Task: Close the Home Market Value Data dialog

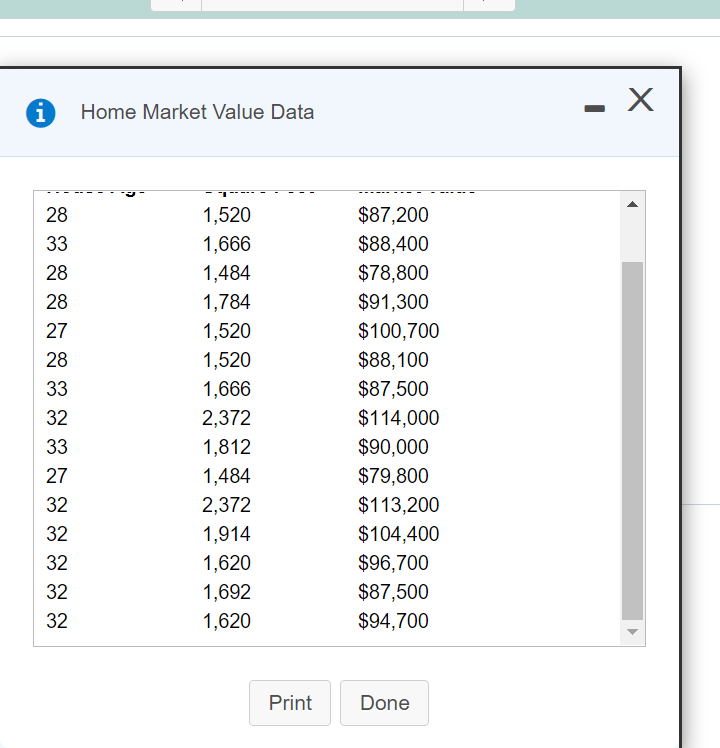Action: (640, 100)
